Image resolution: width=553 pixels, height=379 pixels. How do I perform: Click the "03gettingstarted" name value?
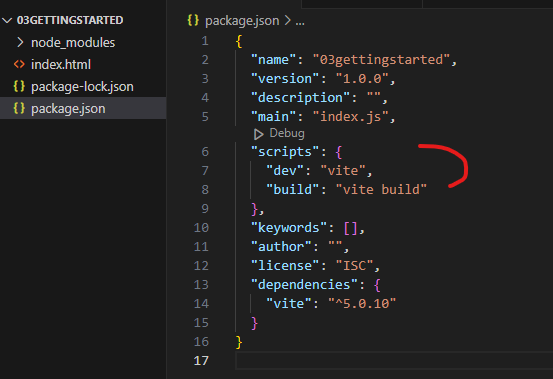click(381, 60)
